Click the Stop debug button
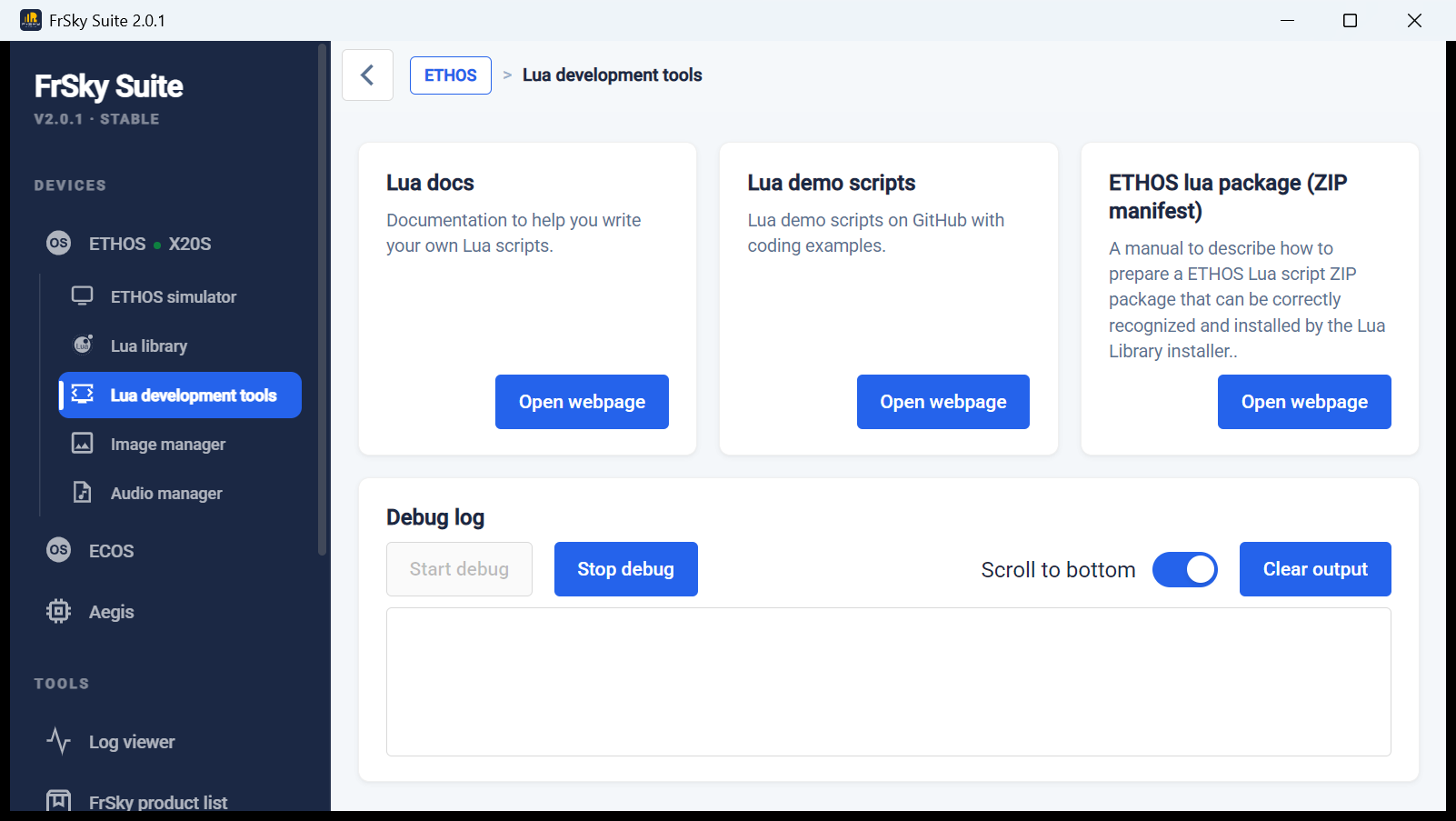The width and height of the screenshot is (1456, 821). 625,568
